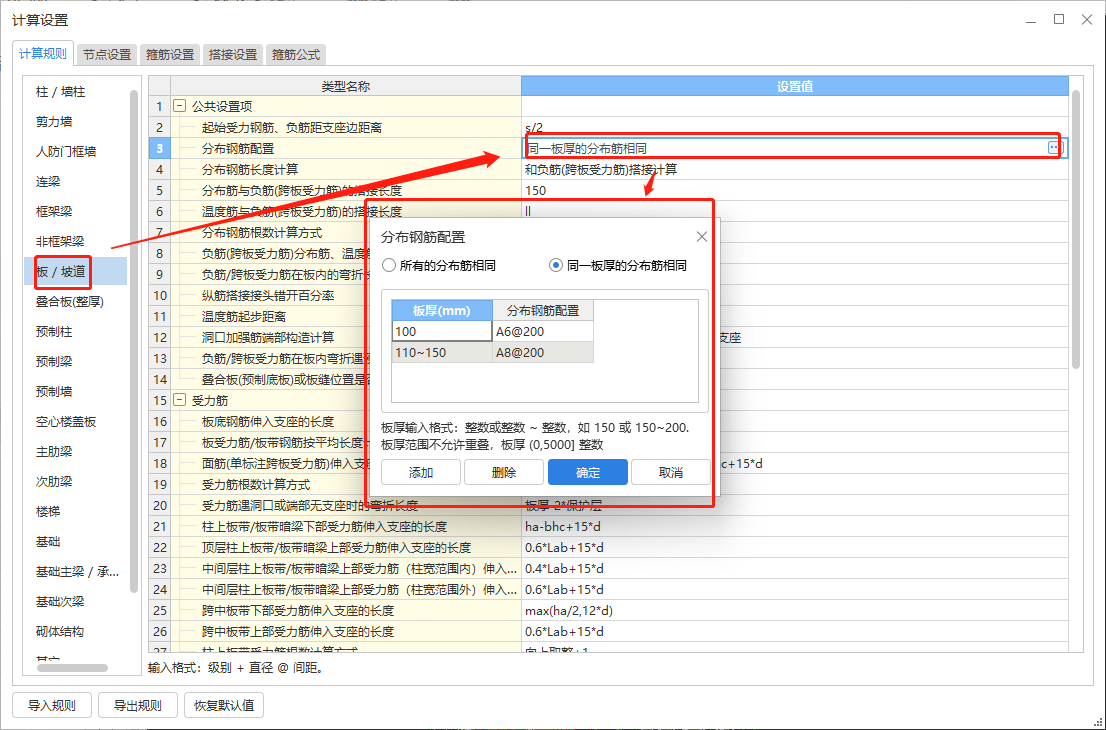Switch to 计算规则 tab
The width and height of the screenshot is (1106, 730).
pyautogui.click(x=43, y=54)
